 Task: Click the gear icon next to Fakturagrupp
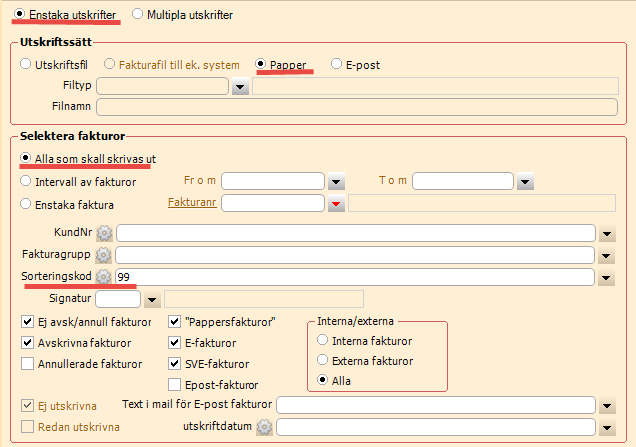point(104,255)
